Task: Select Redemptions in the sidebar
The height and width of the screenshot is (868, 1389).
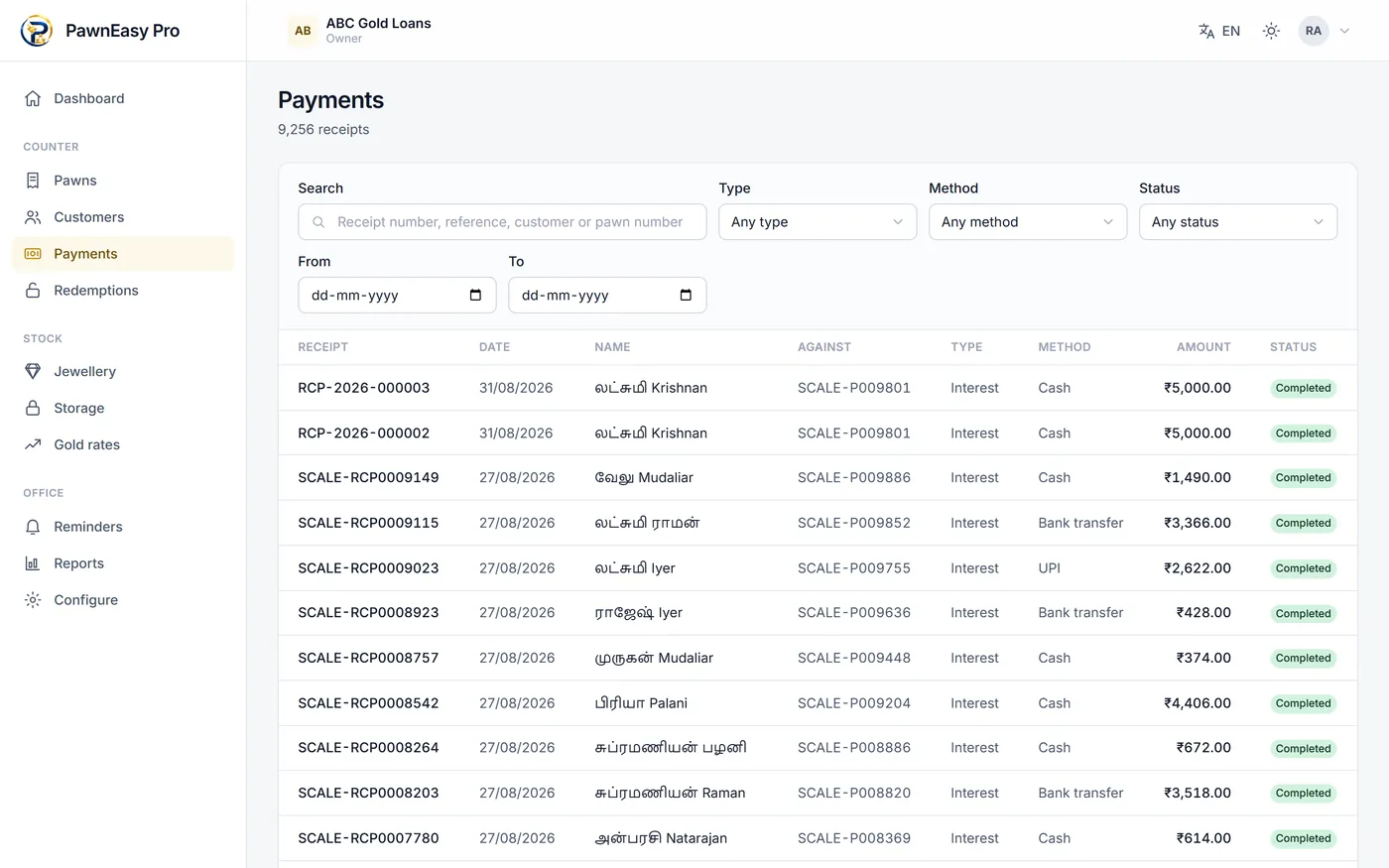Action: pos(123,291)
